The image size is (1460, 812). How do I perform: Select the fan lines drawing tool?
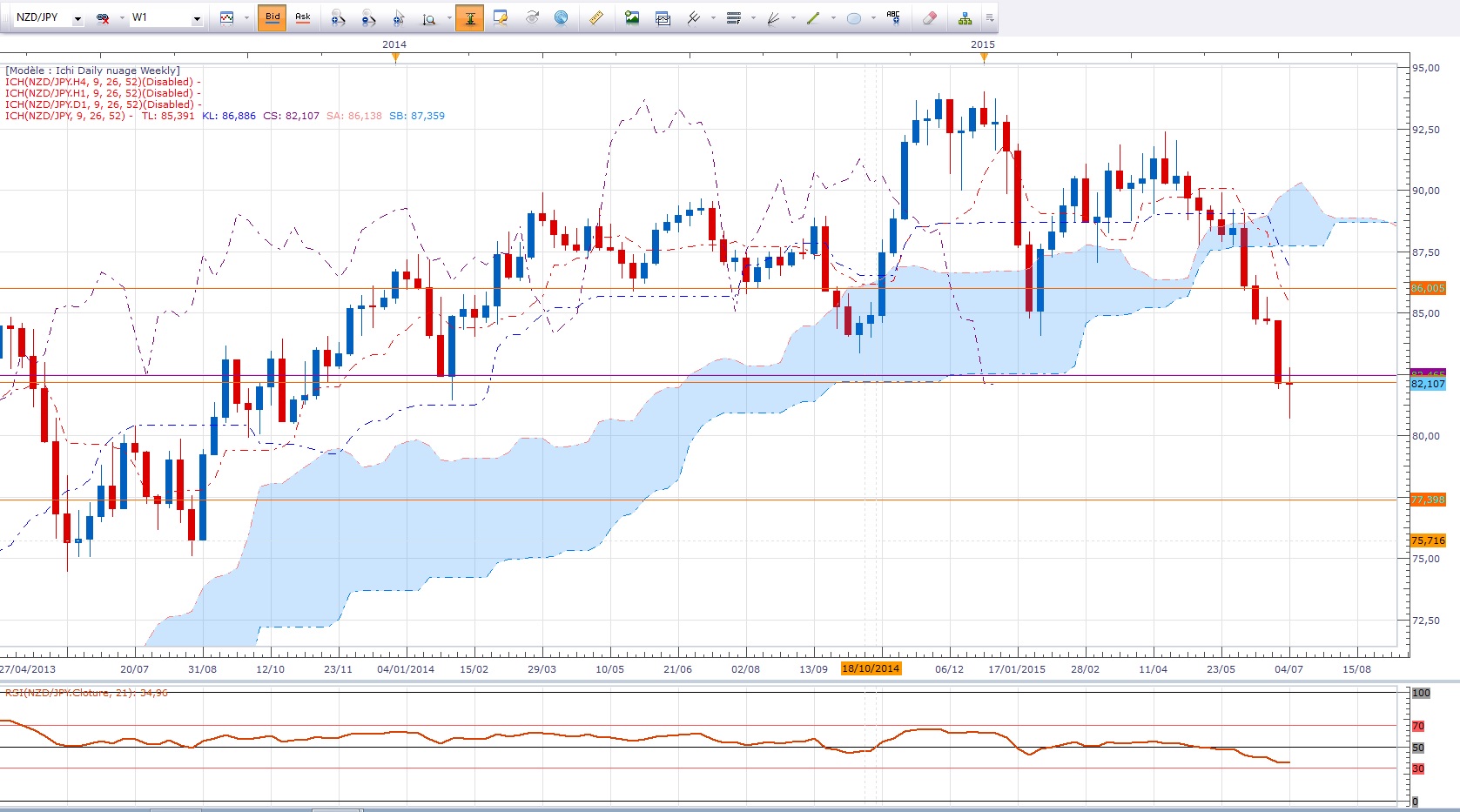click(773, 17)
